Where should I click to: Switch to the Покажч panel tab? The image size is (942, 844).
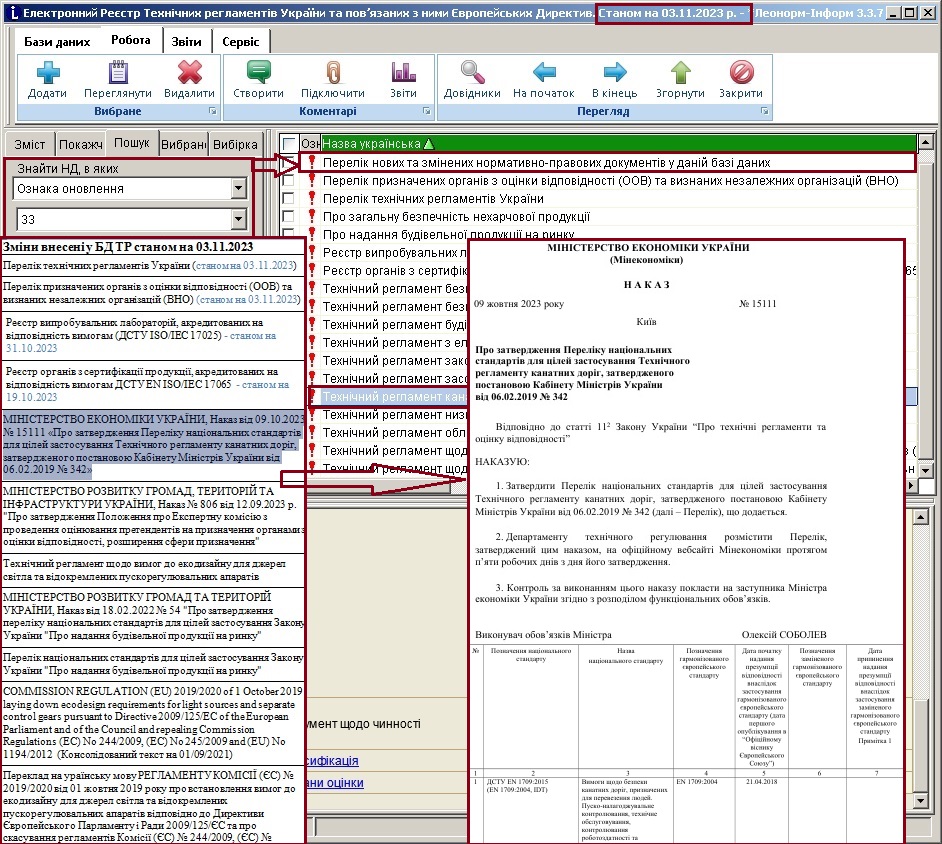[81, 144]
